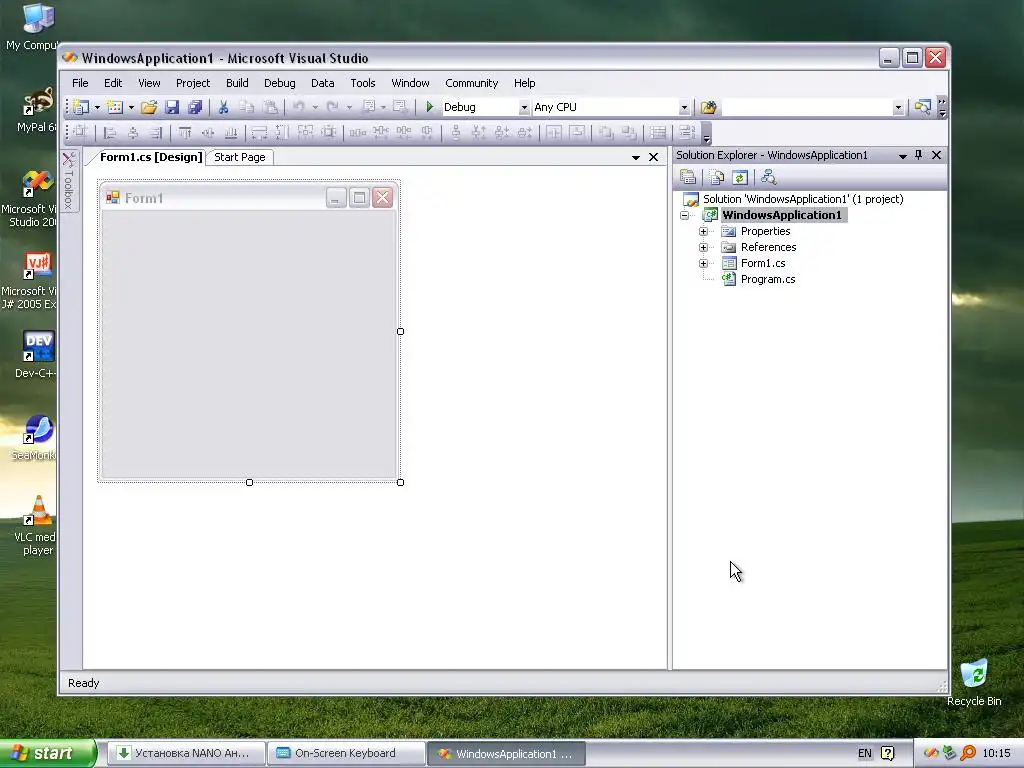This screenshot has height=768, width=1024.
Task: Open Recycle Bin desktop icon
Action: 974,683
